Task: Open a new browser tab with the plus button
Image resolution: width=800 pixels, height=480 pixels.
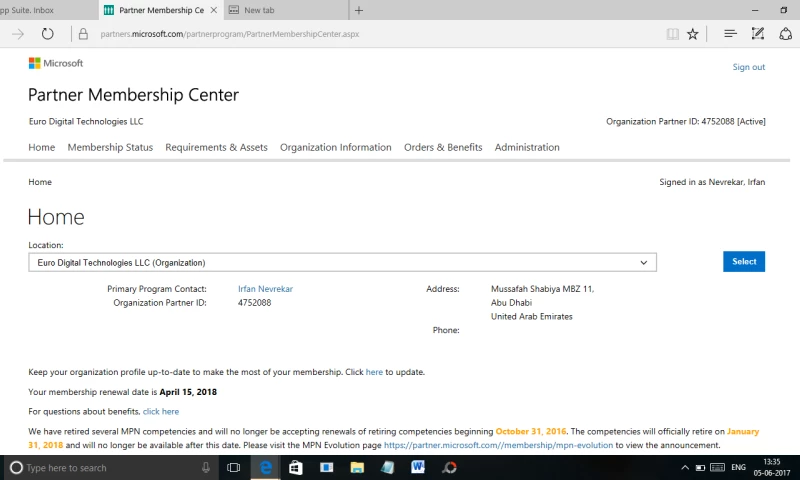Action: (x=359, y=10)
